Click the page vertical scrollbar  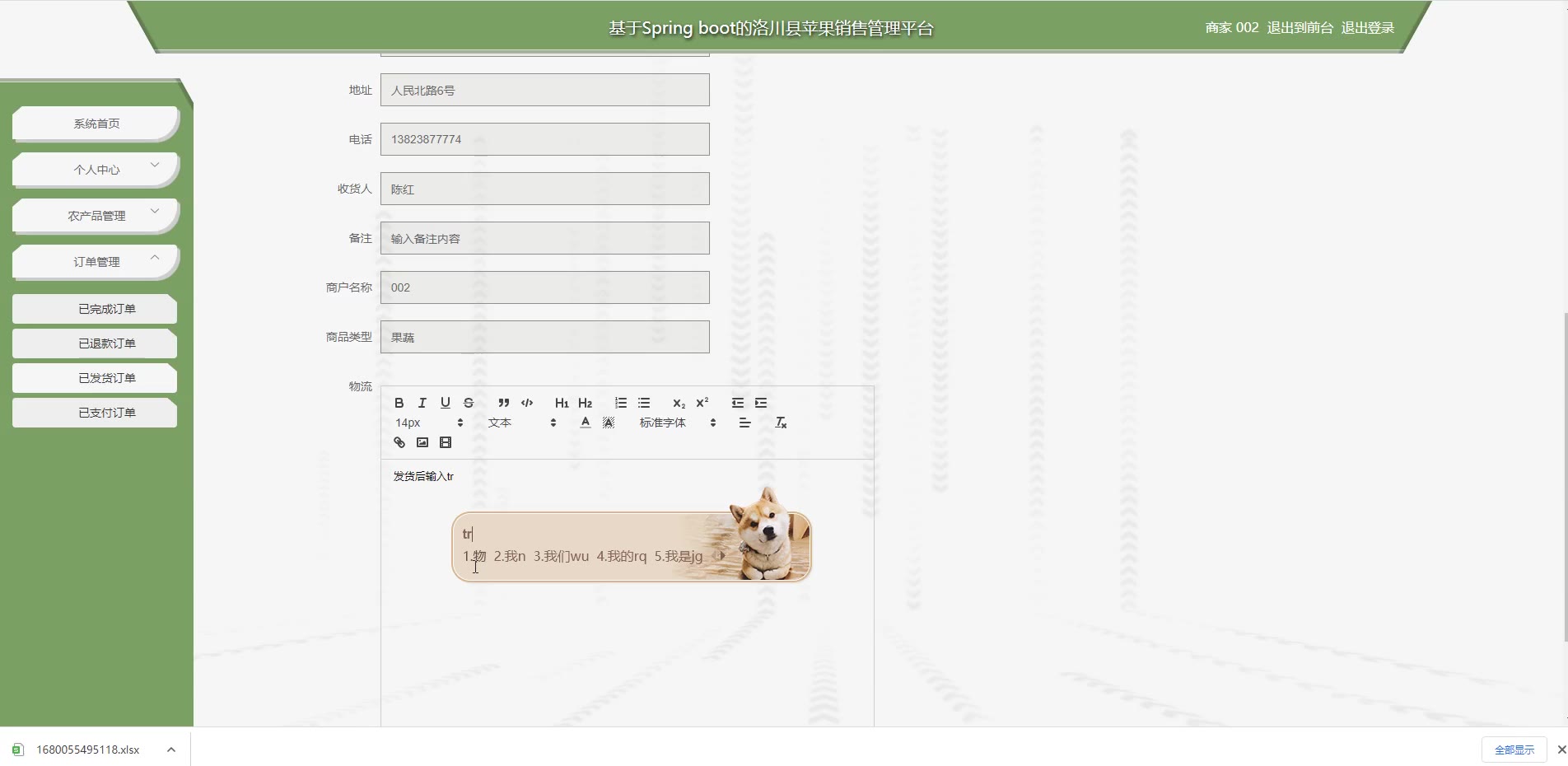tap(1565, 477)
